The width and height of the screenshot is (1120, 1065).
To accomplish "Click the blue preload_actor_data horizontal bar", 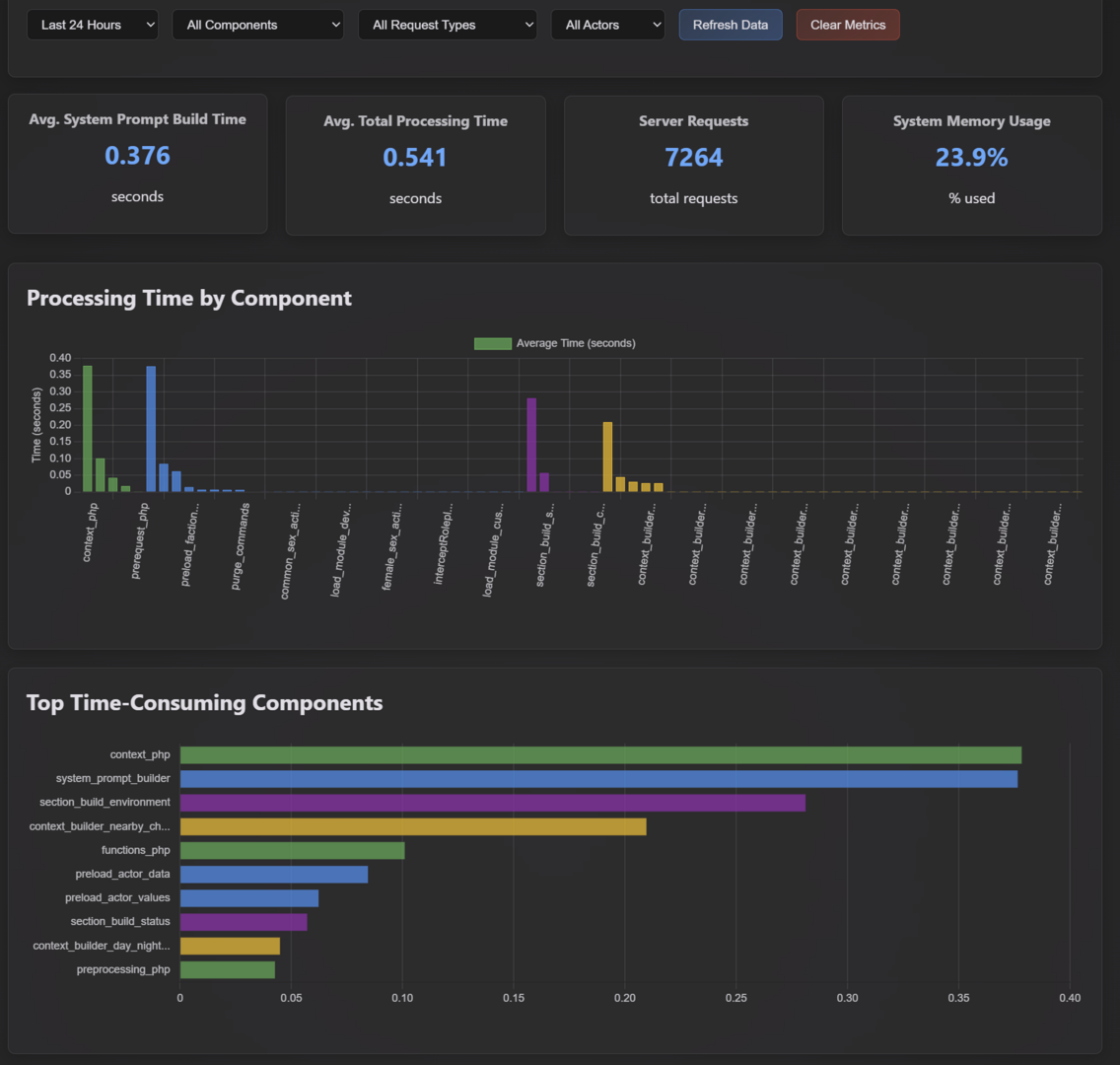I will coord(273,875).
